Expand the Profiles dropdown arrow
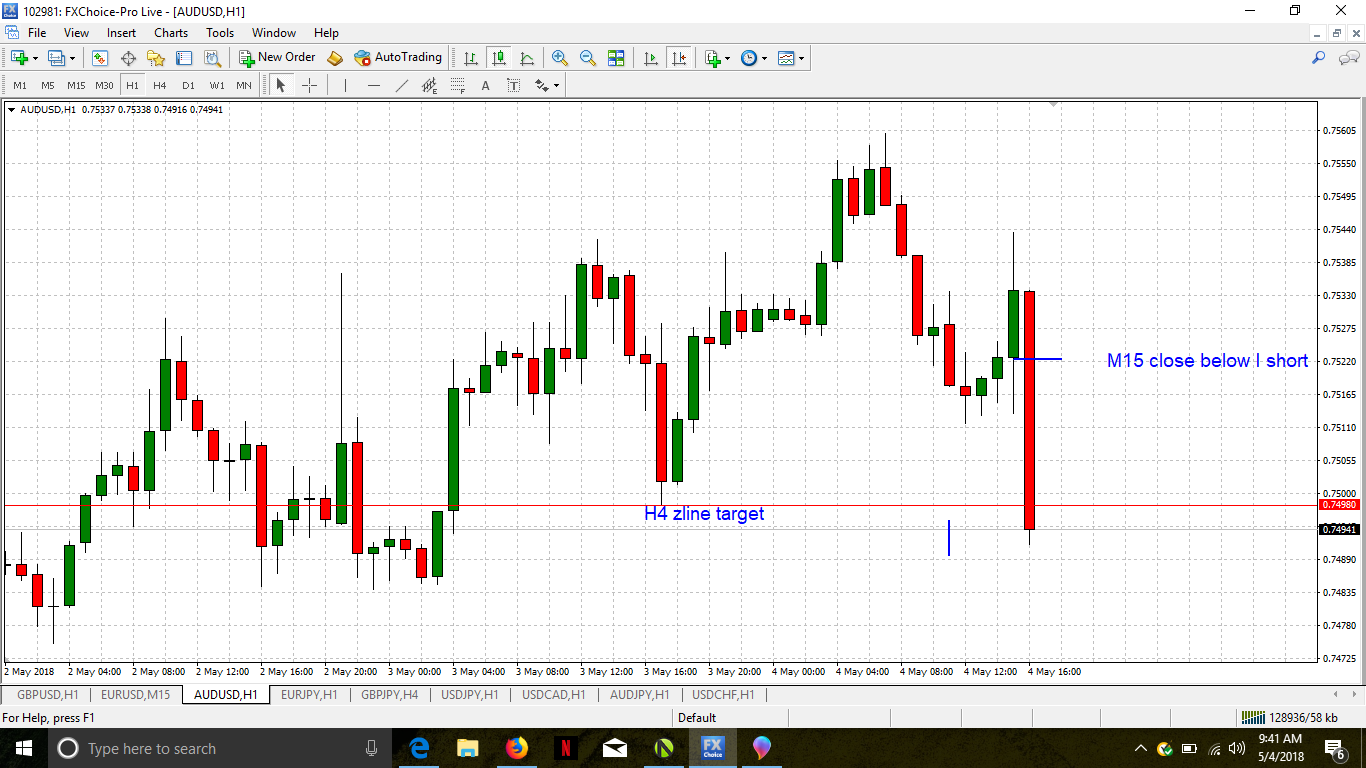The width and height of the screenshot is (1366, 768). coord(73,58)
